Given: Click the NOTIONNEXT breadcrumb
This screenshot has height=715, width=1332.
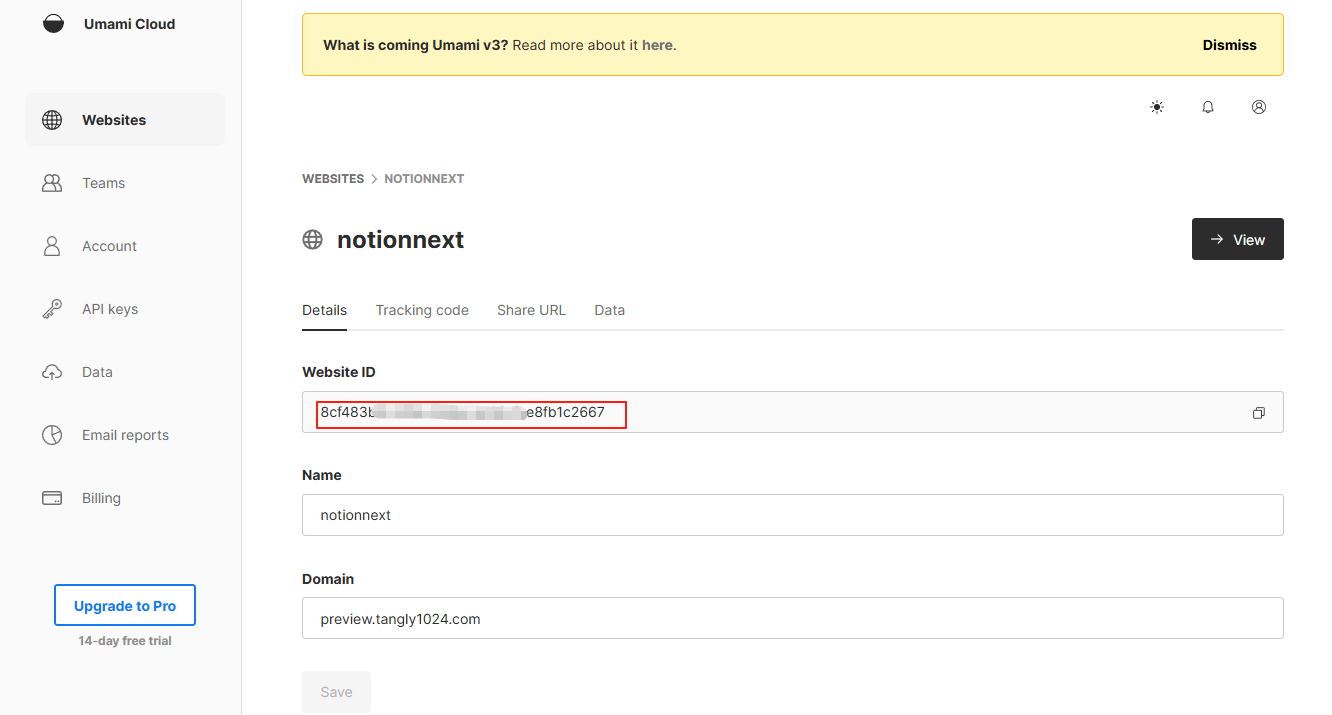Looking at the screenshot, I should tap(424, 179).
